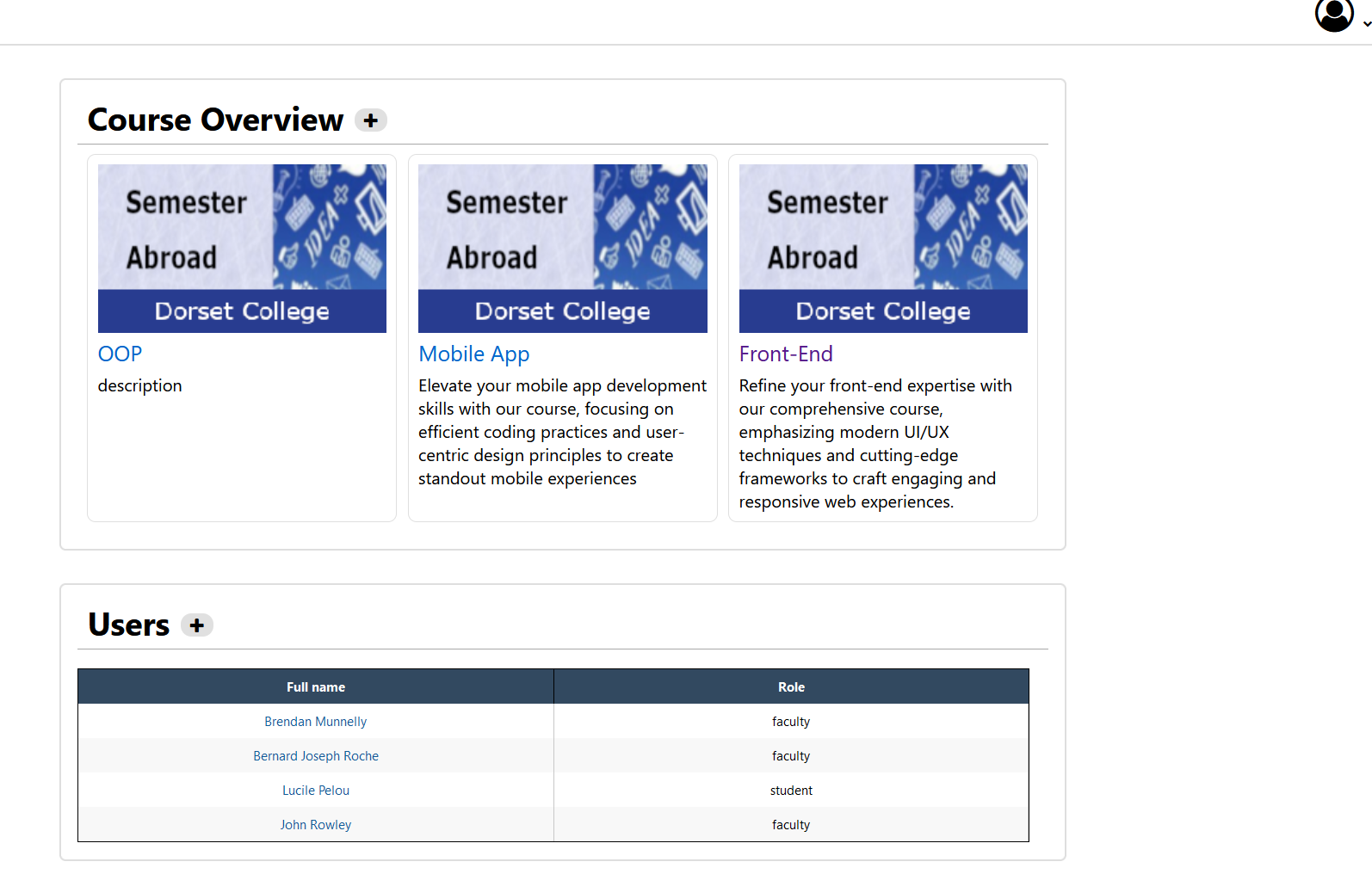This screenshot has height=874, width=1372.
Task: Open the OOP course link
Action: click(120, 354)
